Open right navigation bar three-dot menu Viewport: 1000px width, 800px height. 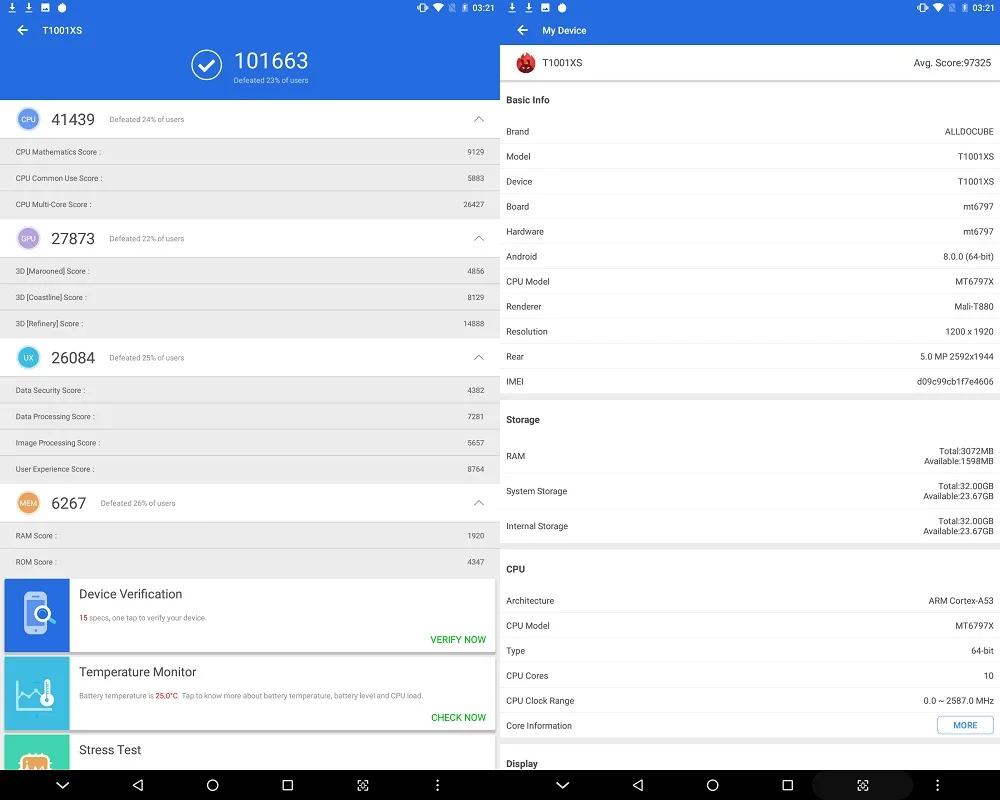[x=938, y=785]
